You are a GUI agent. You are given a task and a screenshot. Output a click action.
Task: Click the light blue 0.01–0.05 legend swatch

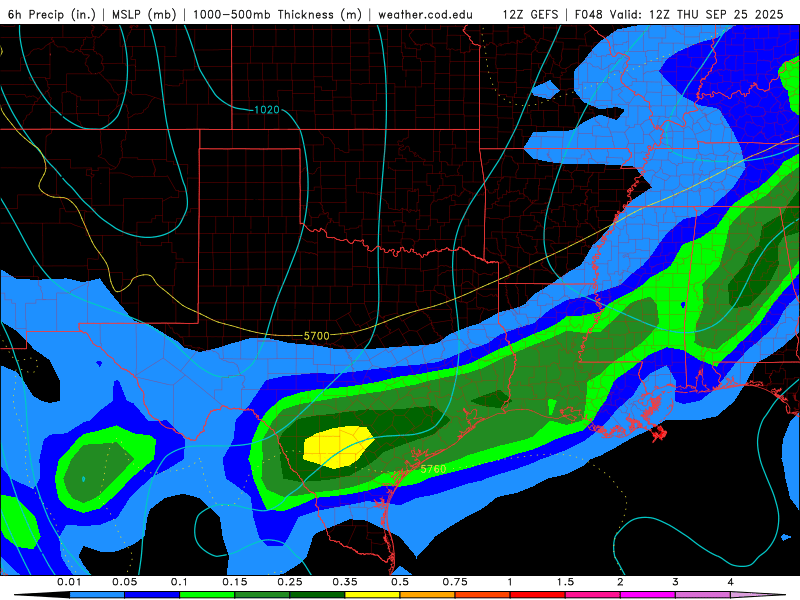pos(97,595)
